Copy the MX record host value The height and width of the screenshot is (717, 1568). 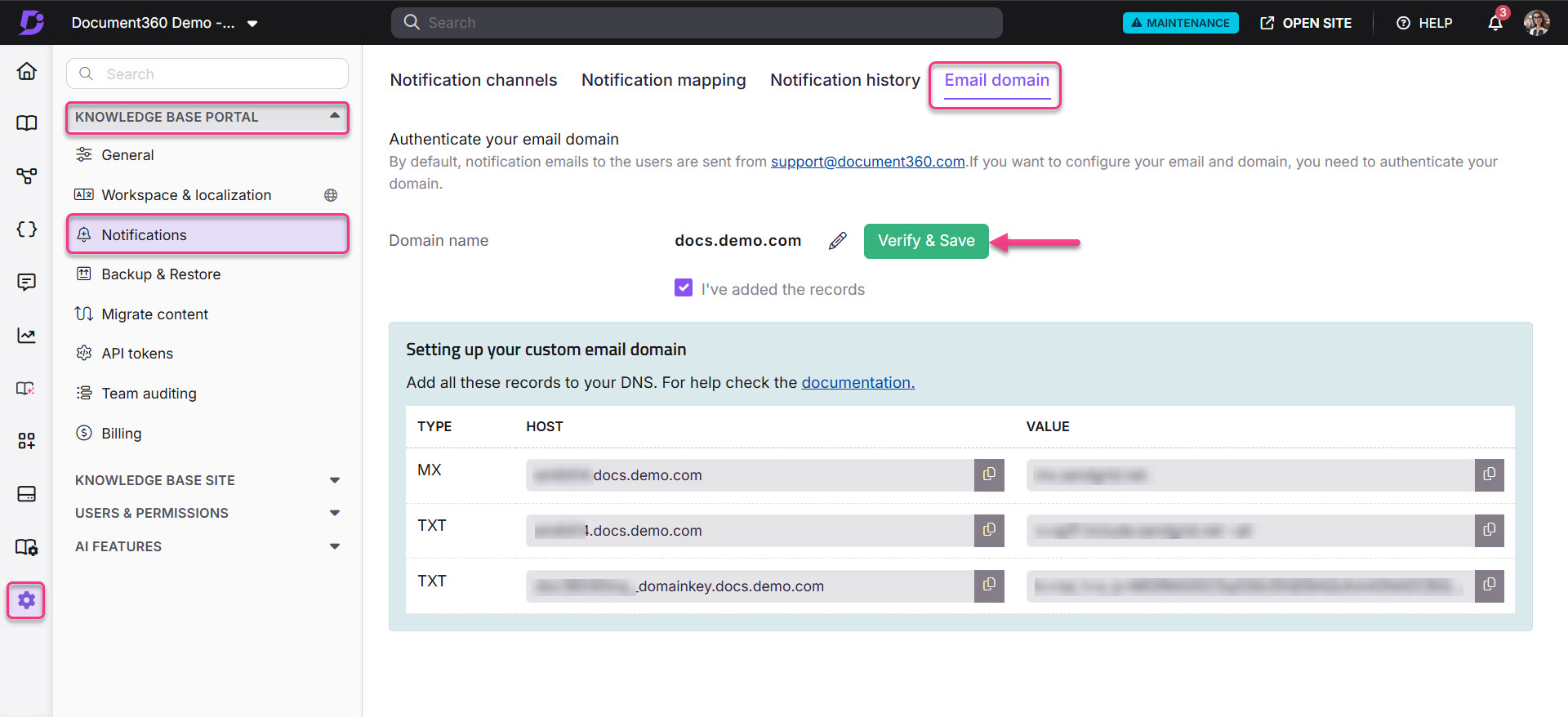click(989, 474)
